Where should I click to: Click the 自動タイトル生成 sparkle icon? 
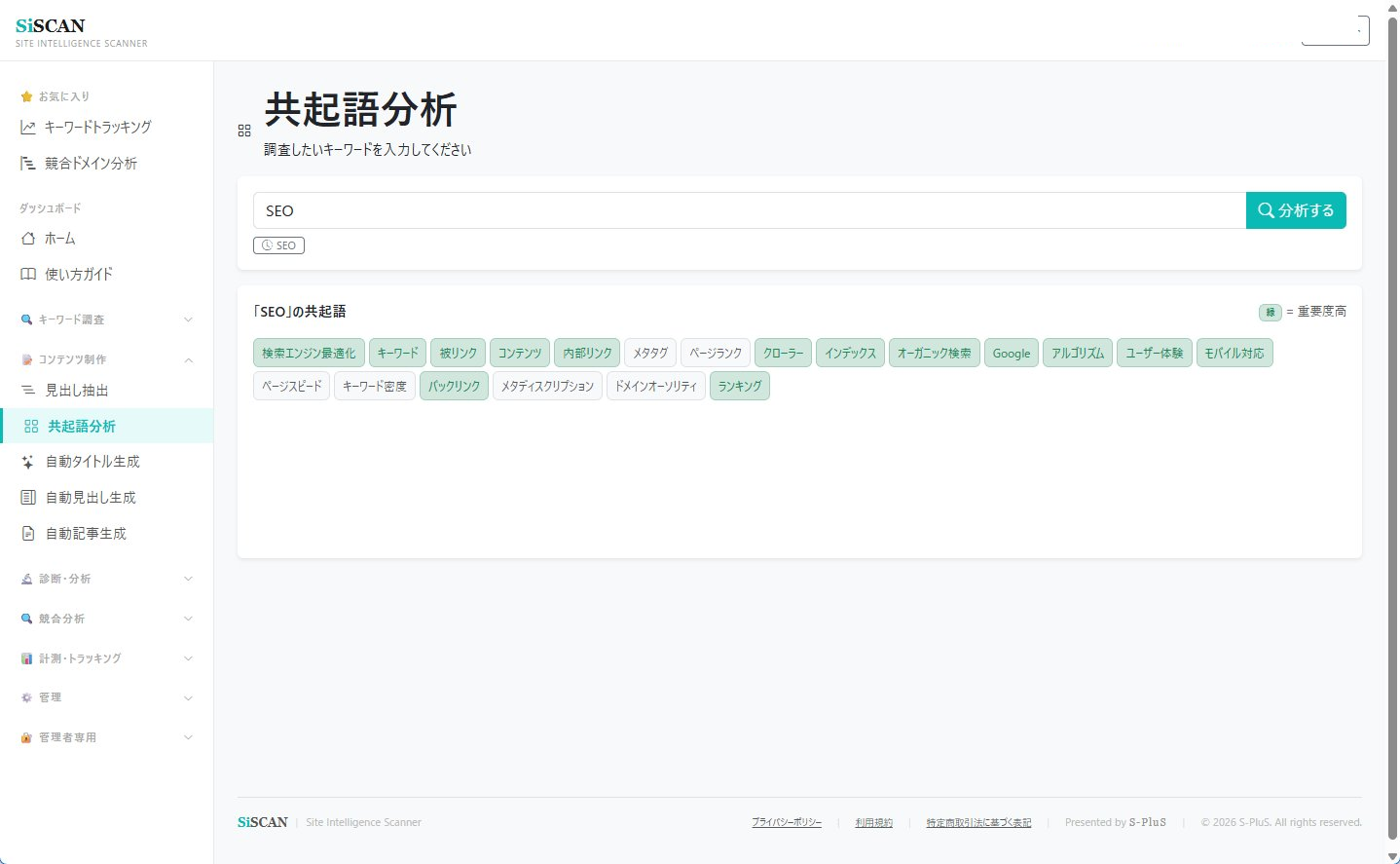point(28,463)
